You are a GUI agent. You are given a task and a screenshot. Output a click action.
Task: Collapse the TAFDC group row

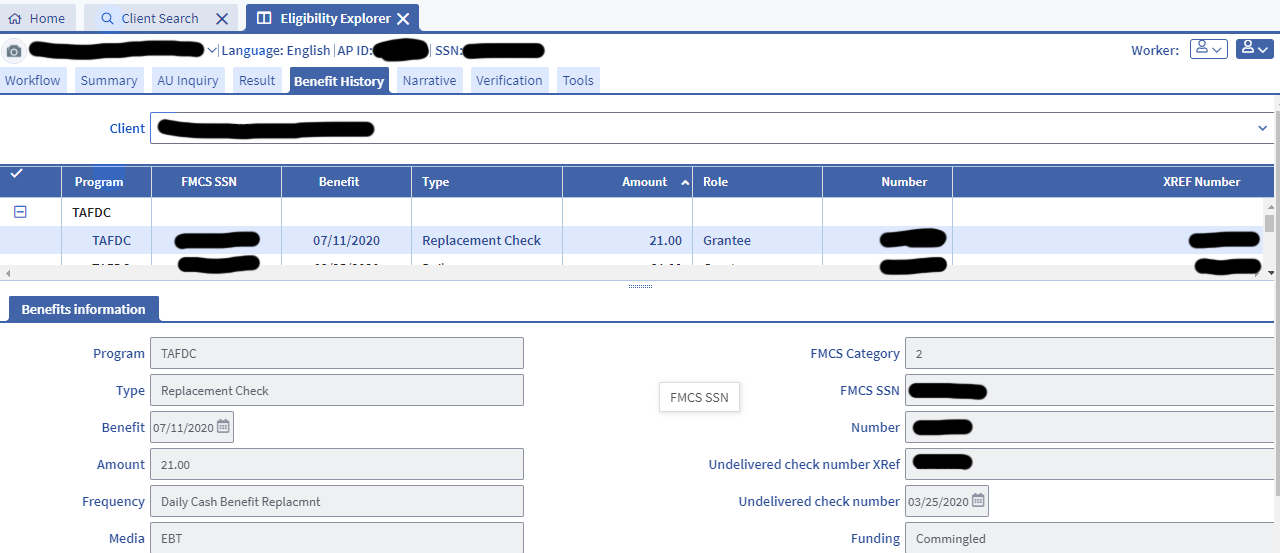point(19,212)
